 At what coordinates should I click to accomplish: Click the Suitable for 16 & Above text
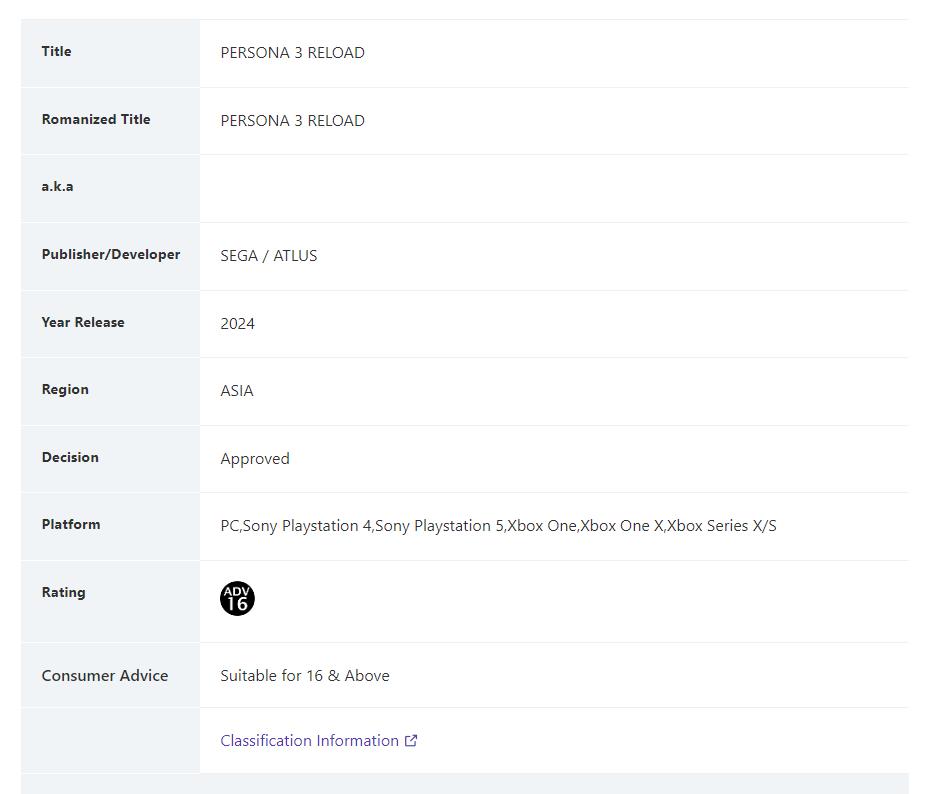[304, 676]
